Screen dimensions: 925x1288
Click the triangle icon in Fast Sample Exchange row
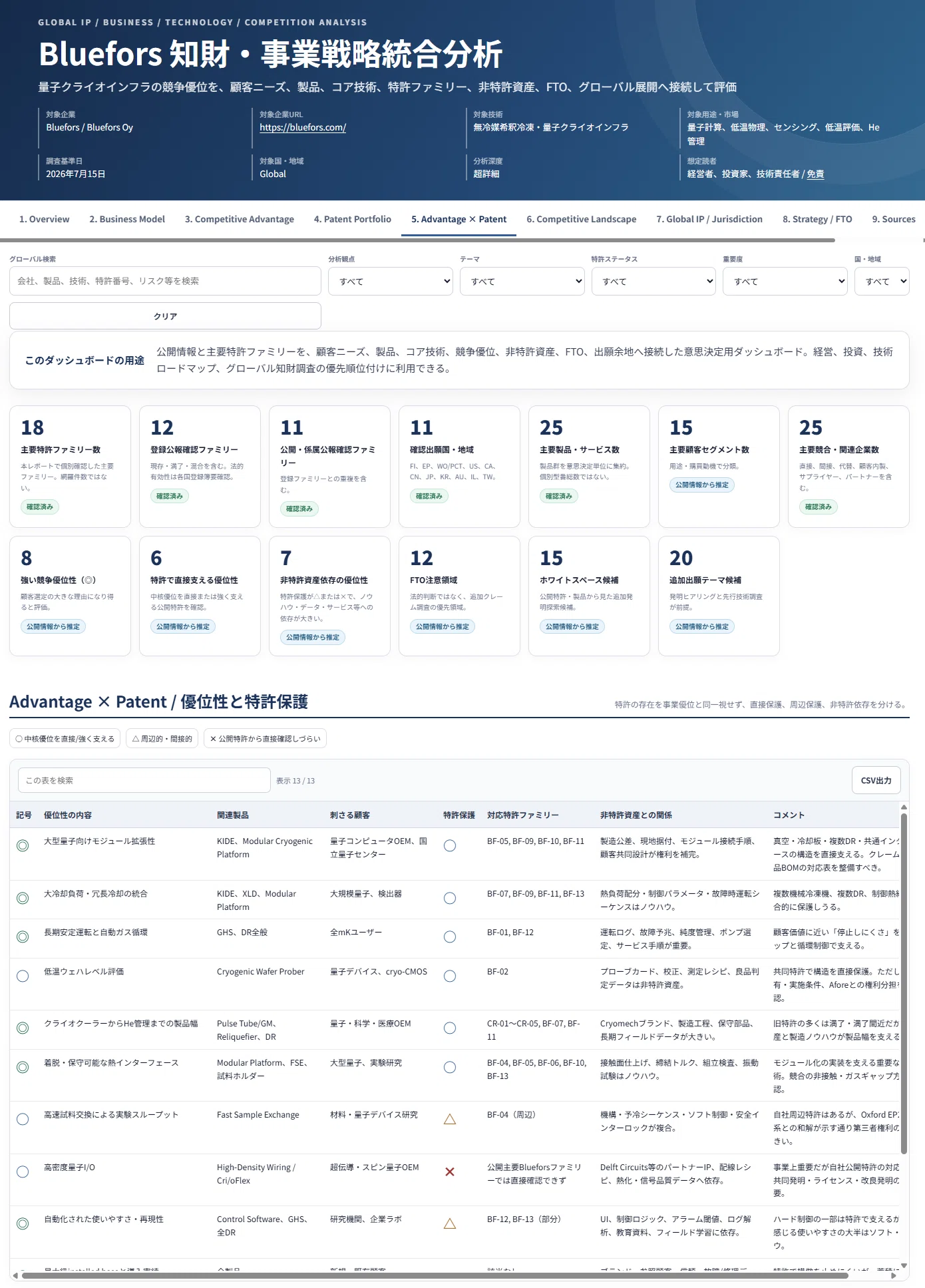(x=450, y=1119)
